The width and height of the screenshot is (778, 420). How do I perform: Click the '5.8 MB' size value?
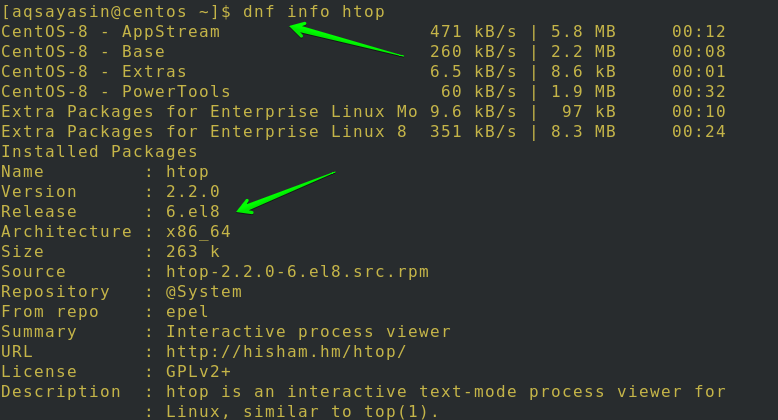583,32
